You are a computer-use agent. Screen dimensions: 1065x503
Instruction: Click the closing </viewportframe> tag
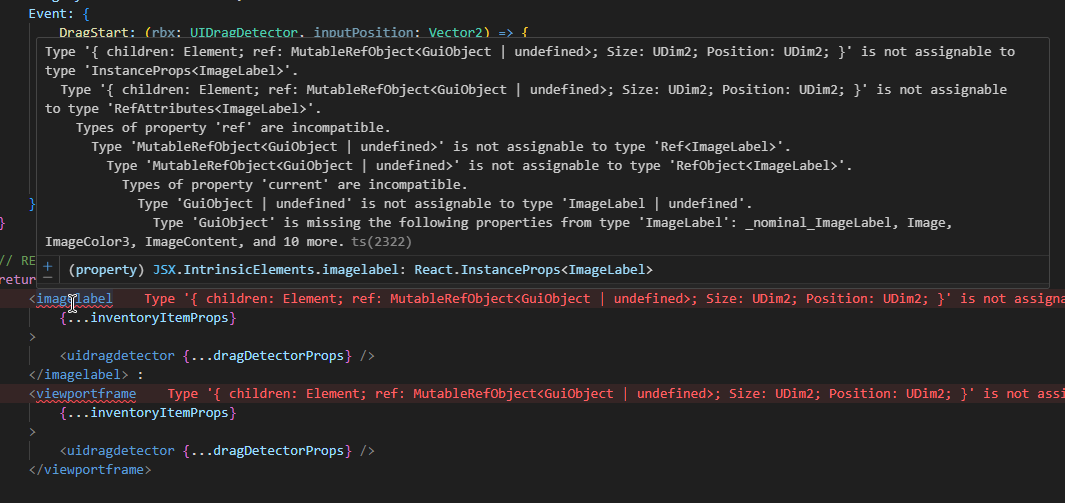90,470
